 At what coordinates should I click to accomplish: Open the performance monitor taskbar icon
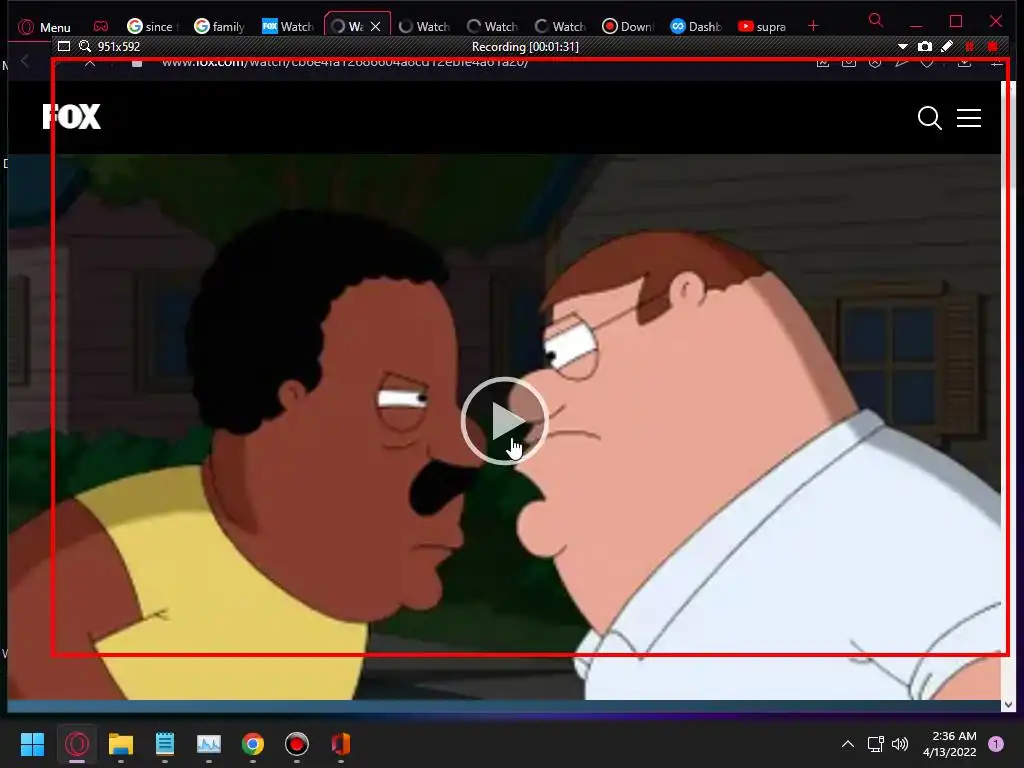[x=209, y=744]
